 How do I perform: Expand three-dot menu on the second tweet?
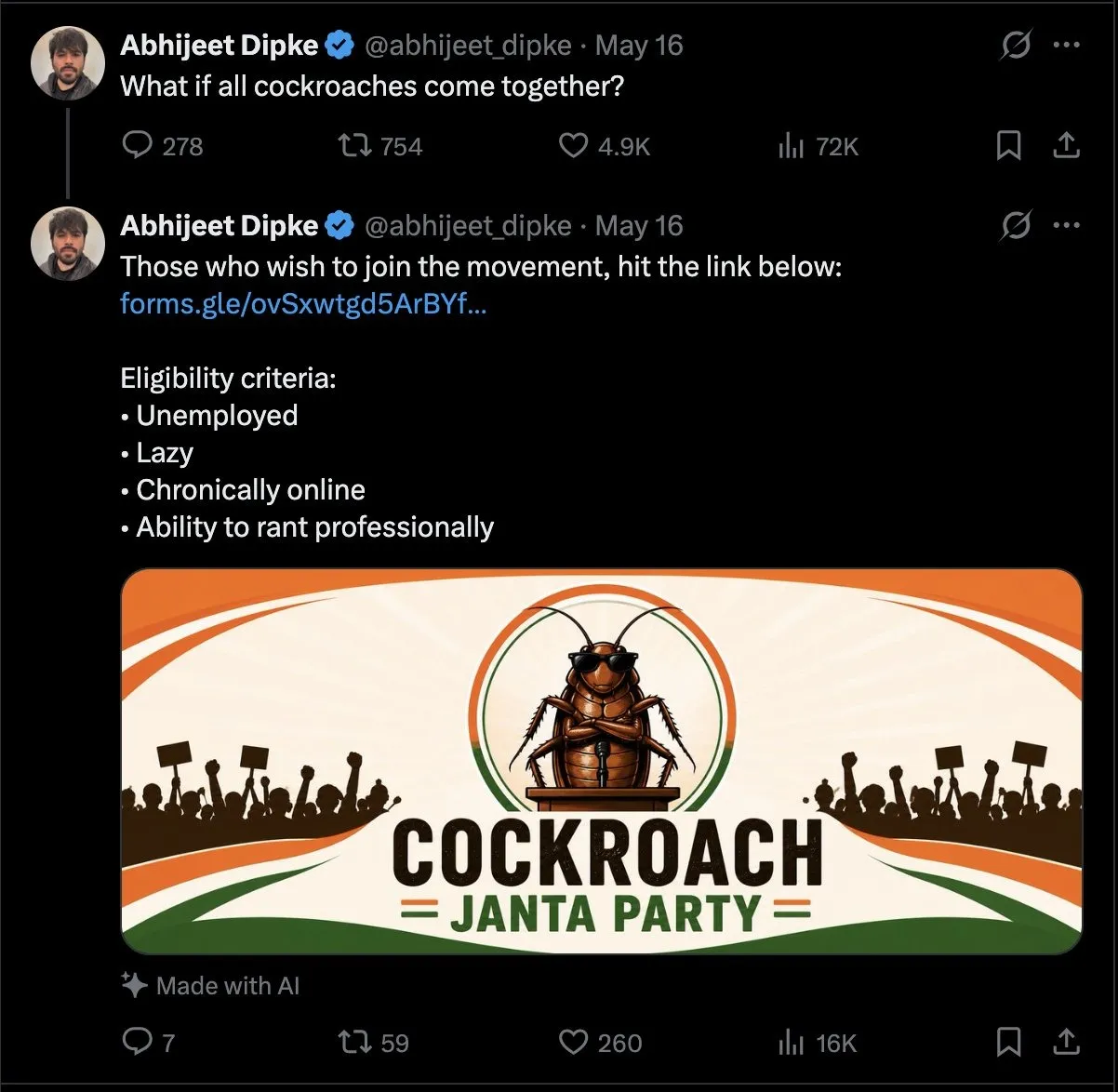1066,225
